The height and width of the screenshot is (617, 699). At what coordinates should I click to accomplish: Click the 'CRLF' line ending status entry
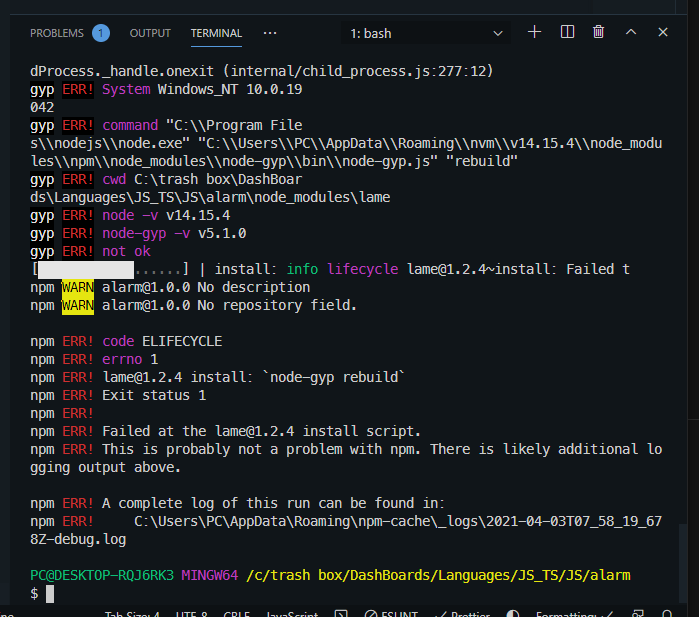point(236,614)
